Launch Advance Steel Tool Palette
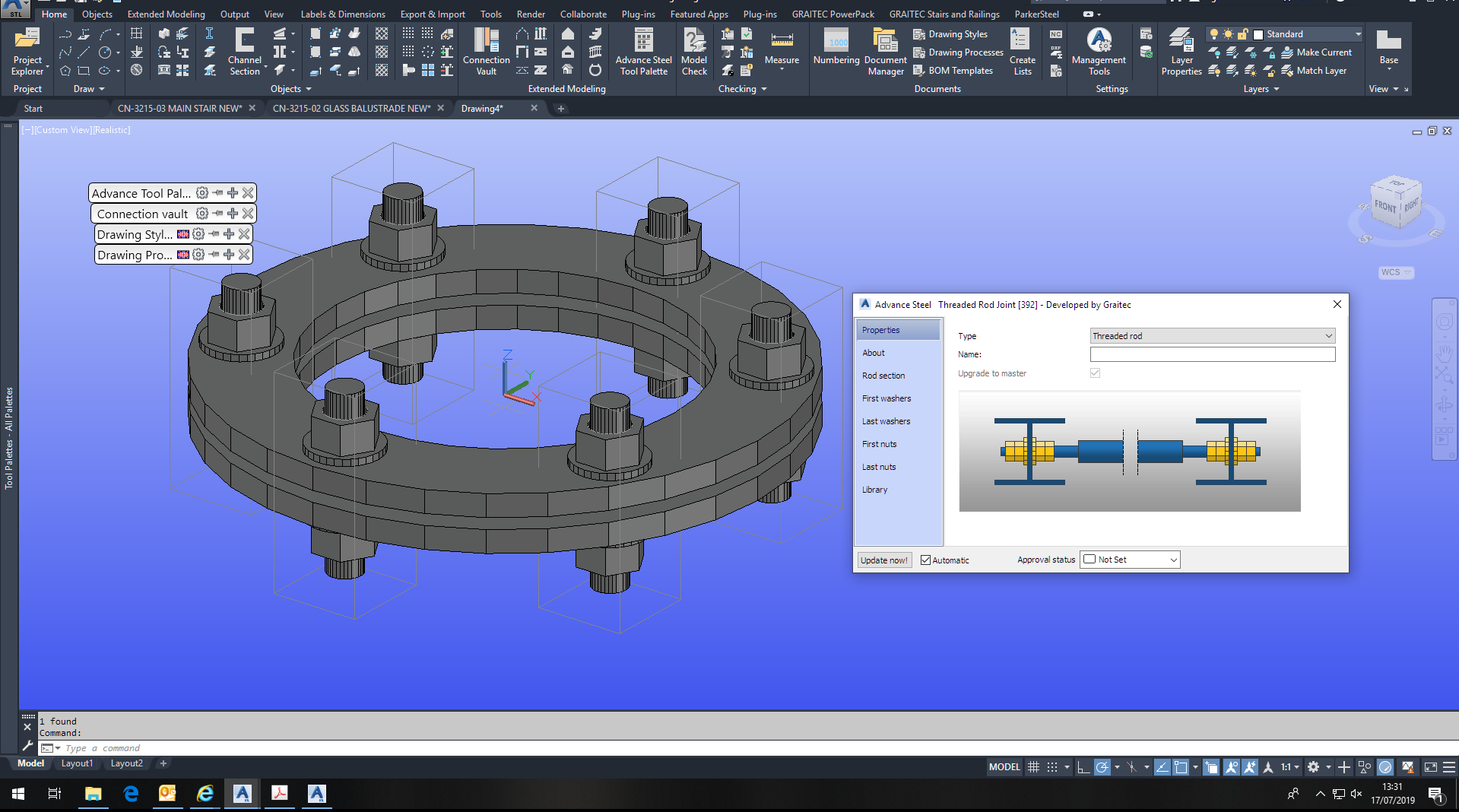This screenshot has height=812, width=1459. coord(643,51)
